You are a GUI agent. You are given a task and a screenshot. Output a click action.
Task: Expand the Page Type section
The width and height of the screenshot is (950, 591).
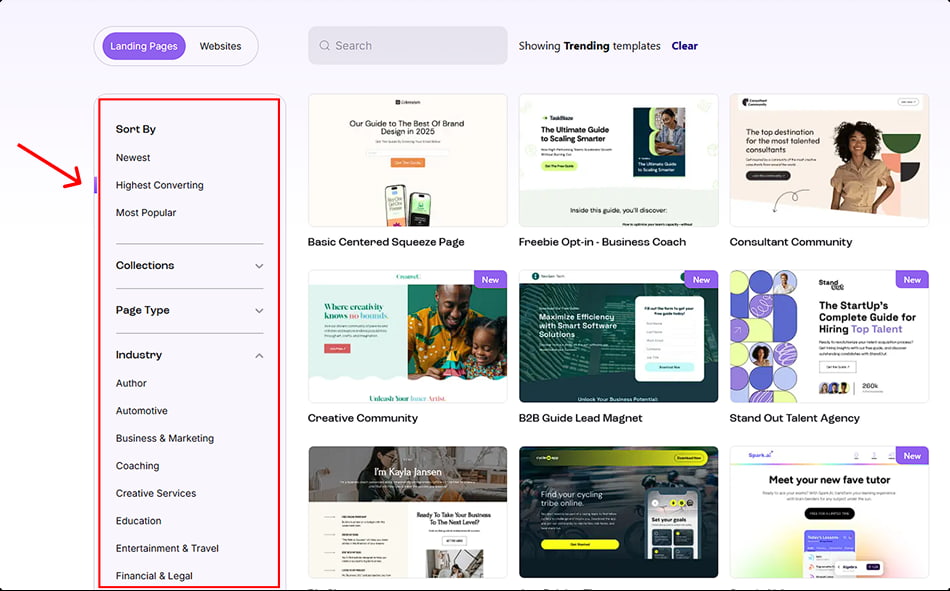189,310
